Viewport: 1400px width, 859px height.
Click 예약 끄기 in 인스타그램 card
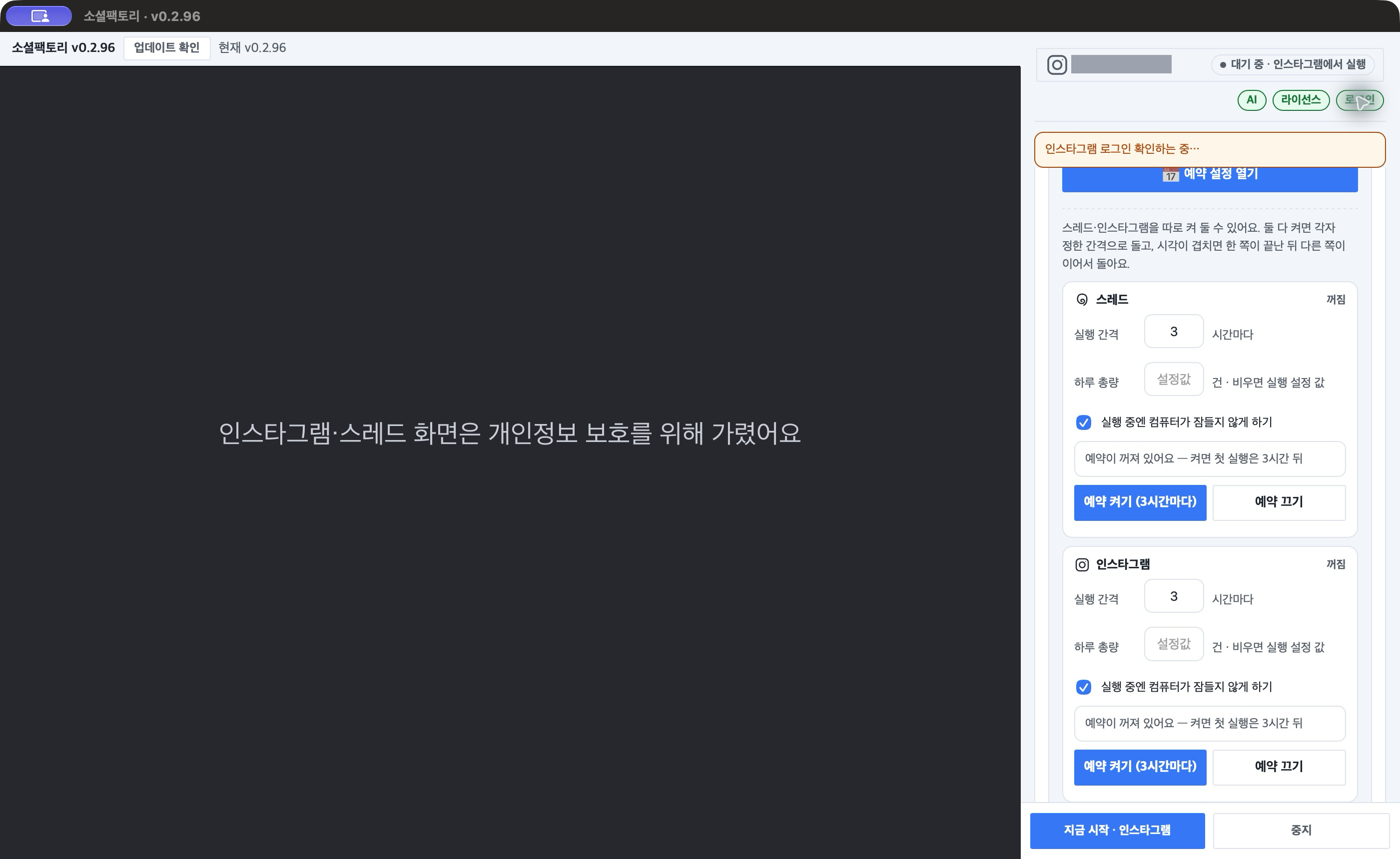[1279, 767]
